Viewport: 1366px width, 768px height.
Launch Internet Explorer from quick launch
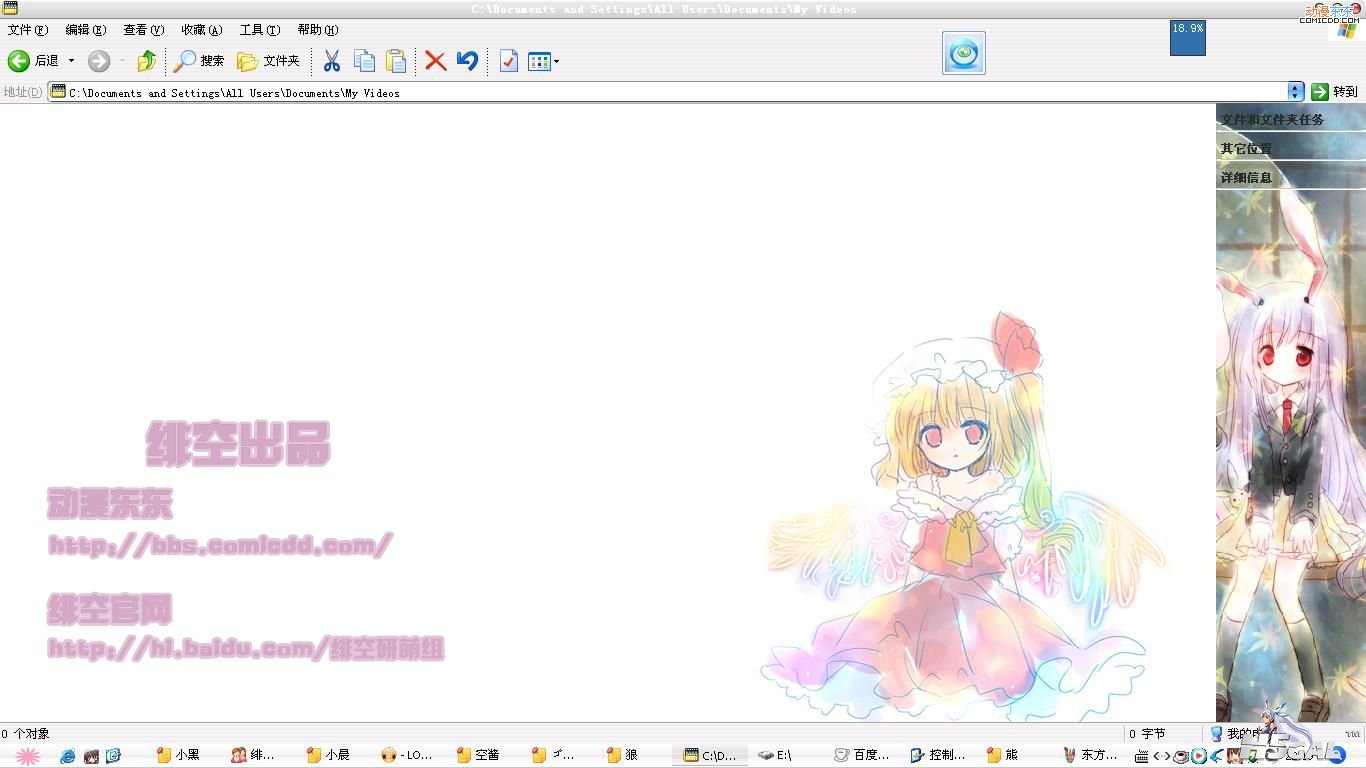pyautogui.click(x=68, y=756)
